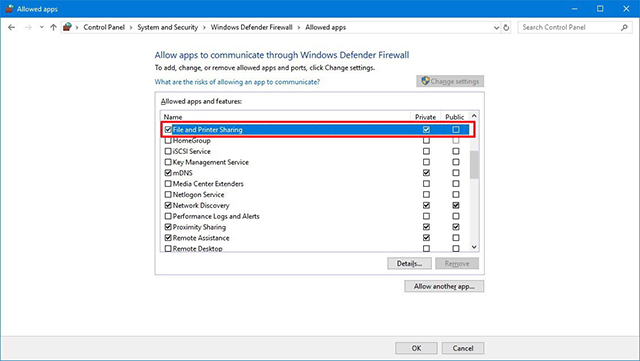Click the search magnifier icon
Viewport: 640px width, 361px height.
coord(624,27)
